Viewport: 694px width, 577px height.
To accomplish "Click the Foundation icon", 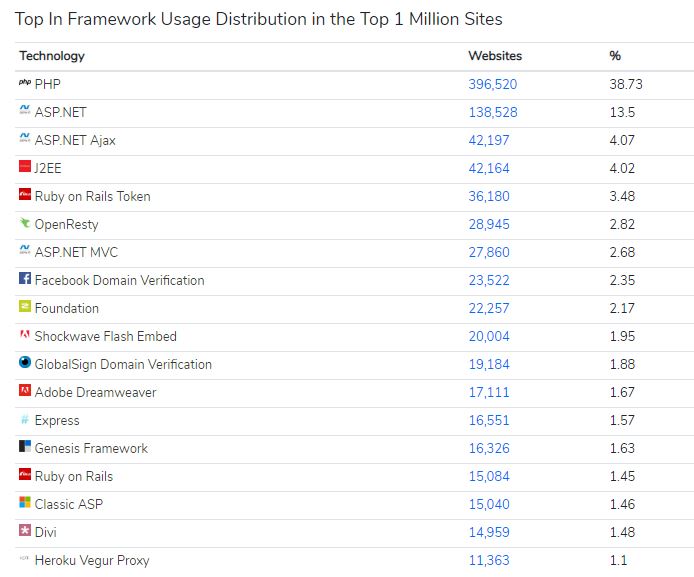I will (25, 308).
